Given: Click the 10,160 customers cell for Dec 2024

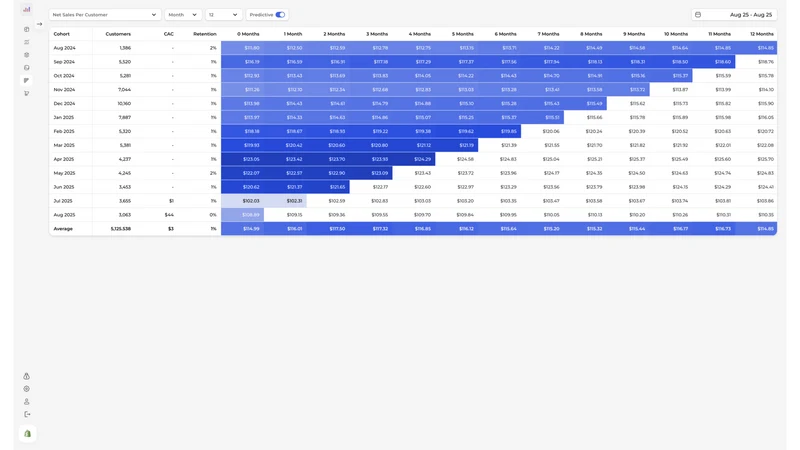Looking at the screenshot, I should (124, 104).
